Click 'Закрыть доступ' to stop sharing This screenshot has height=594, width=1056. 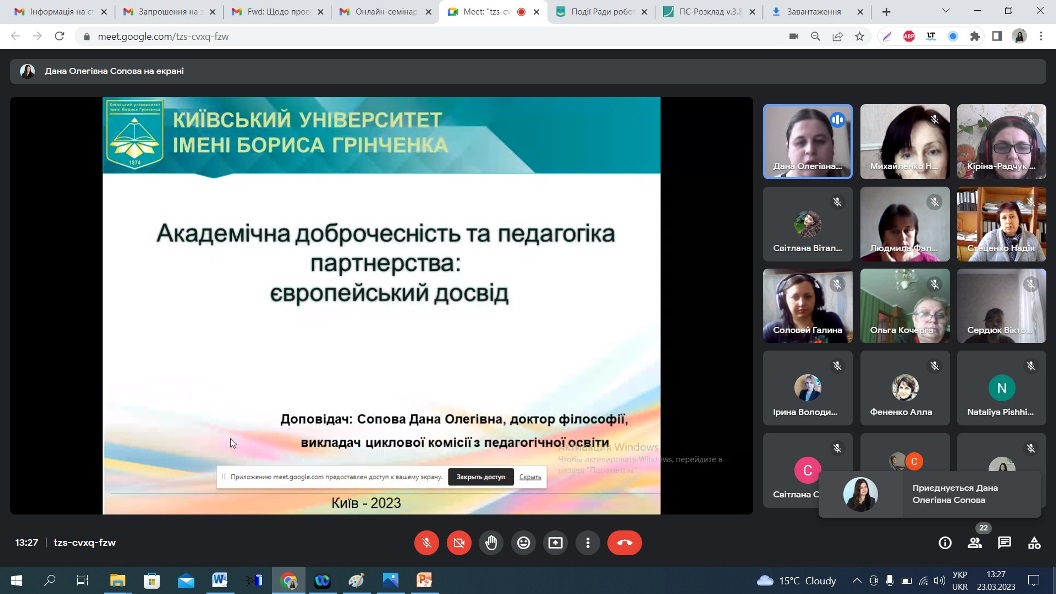(x=481, y=477)
